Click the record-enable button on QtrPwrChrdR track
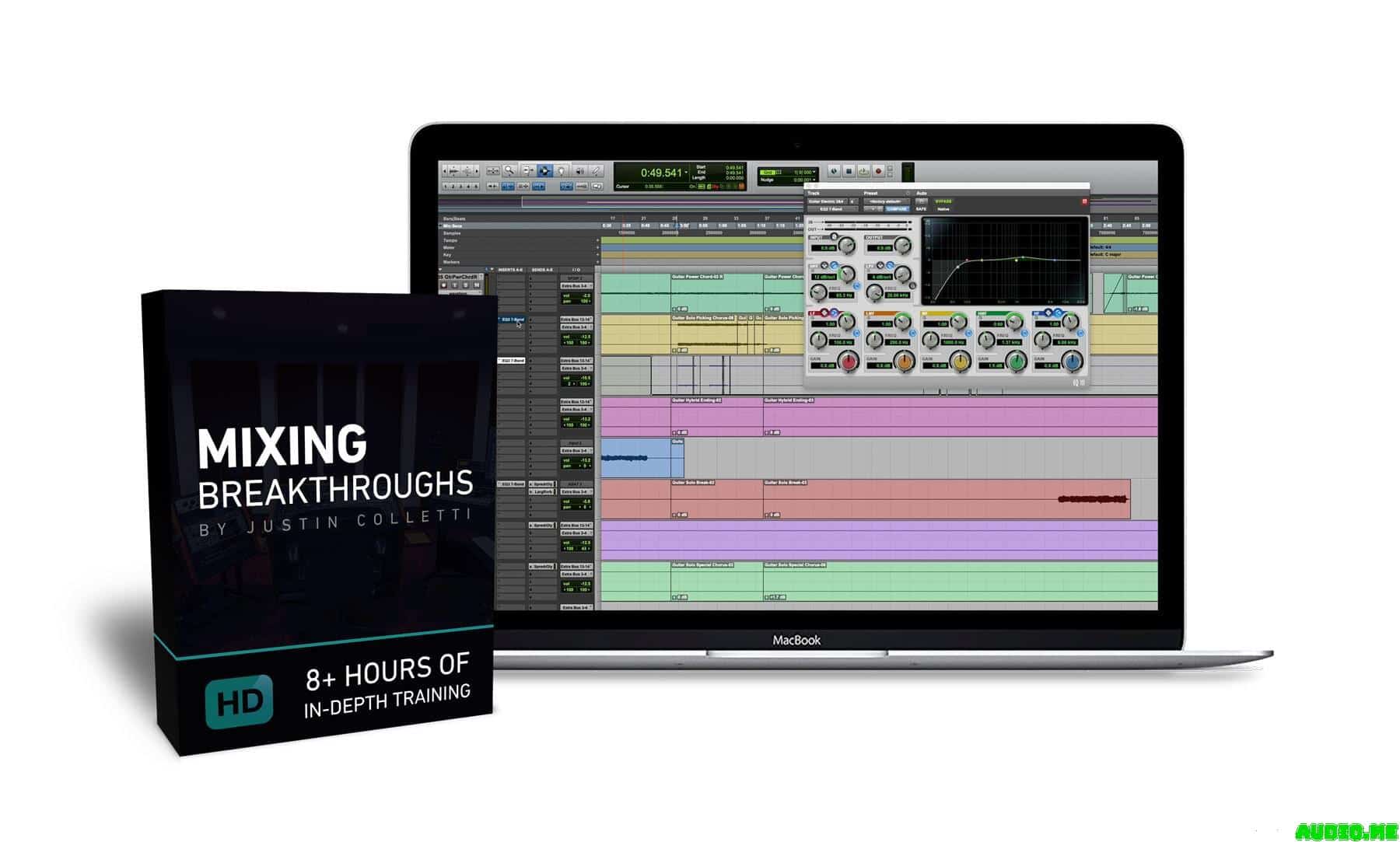The height and width of the screenshot is (842, 1400). 443,285
